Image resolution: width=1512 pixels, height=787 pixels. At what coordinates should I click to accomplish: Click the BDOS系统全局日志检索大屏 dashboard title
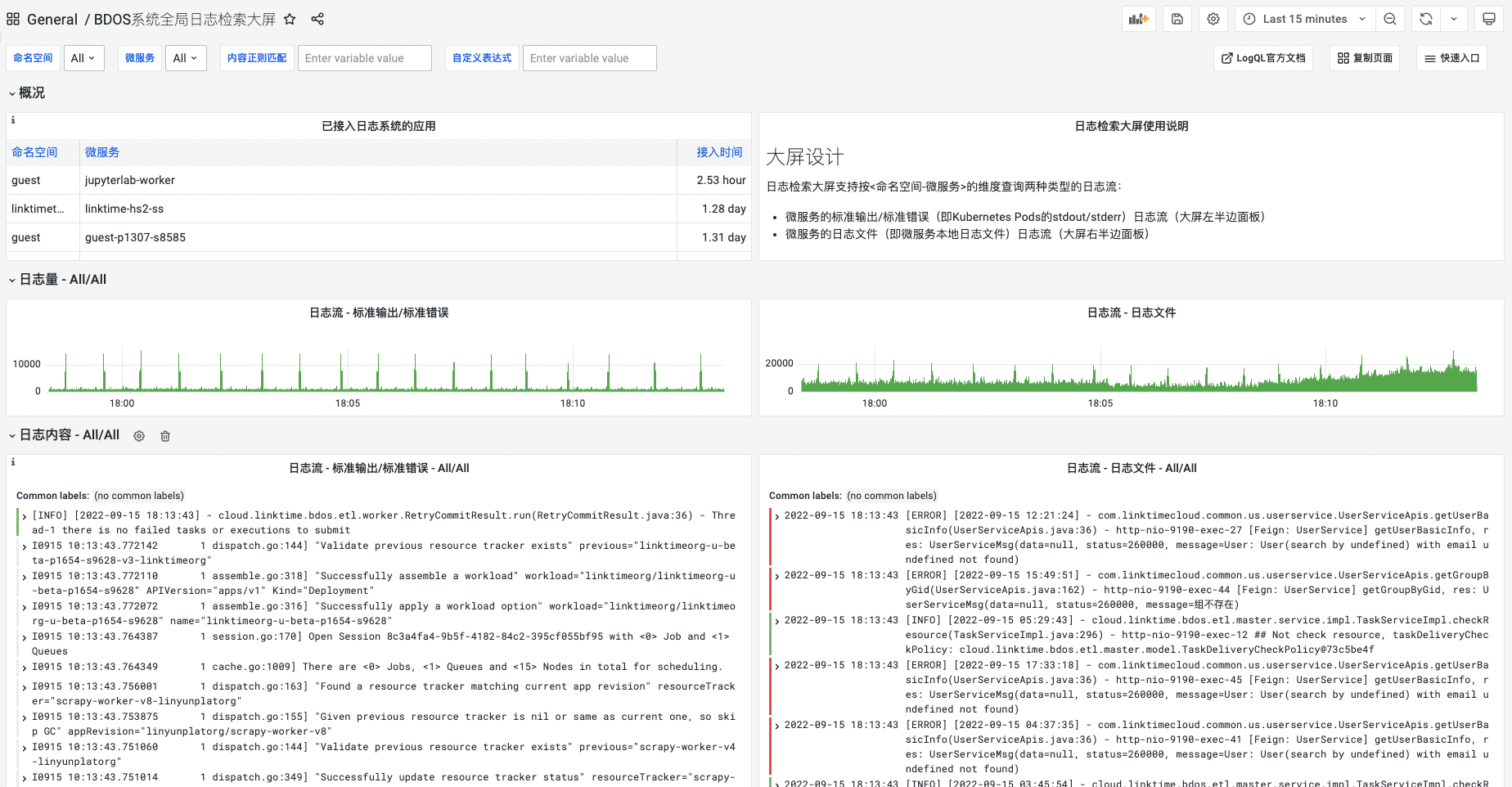point(185,19)
